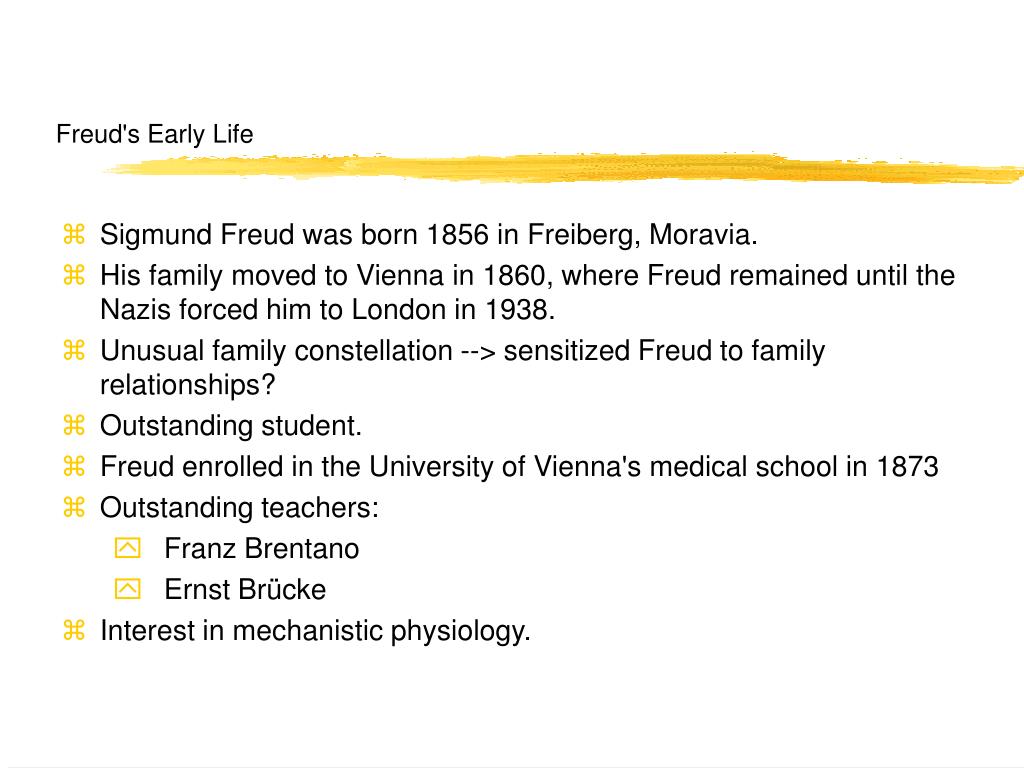
Task: Click the year 1873 at line end
Action: pos(907,467)
